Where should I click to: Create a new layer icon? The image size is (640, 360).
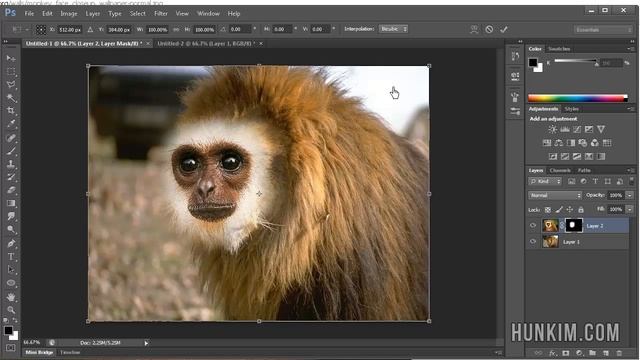(x=606, y=353)
